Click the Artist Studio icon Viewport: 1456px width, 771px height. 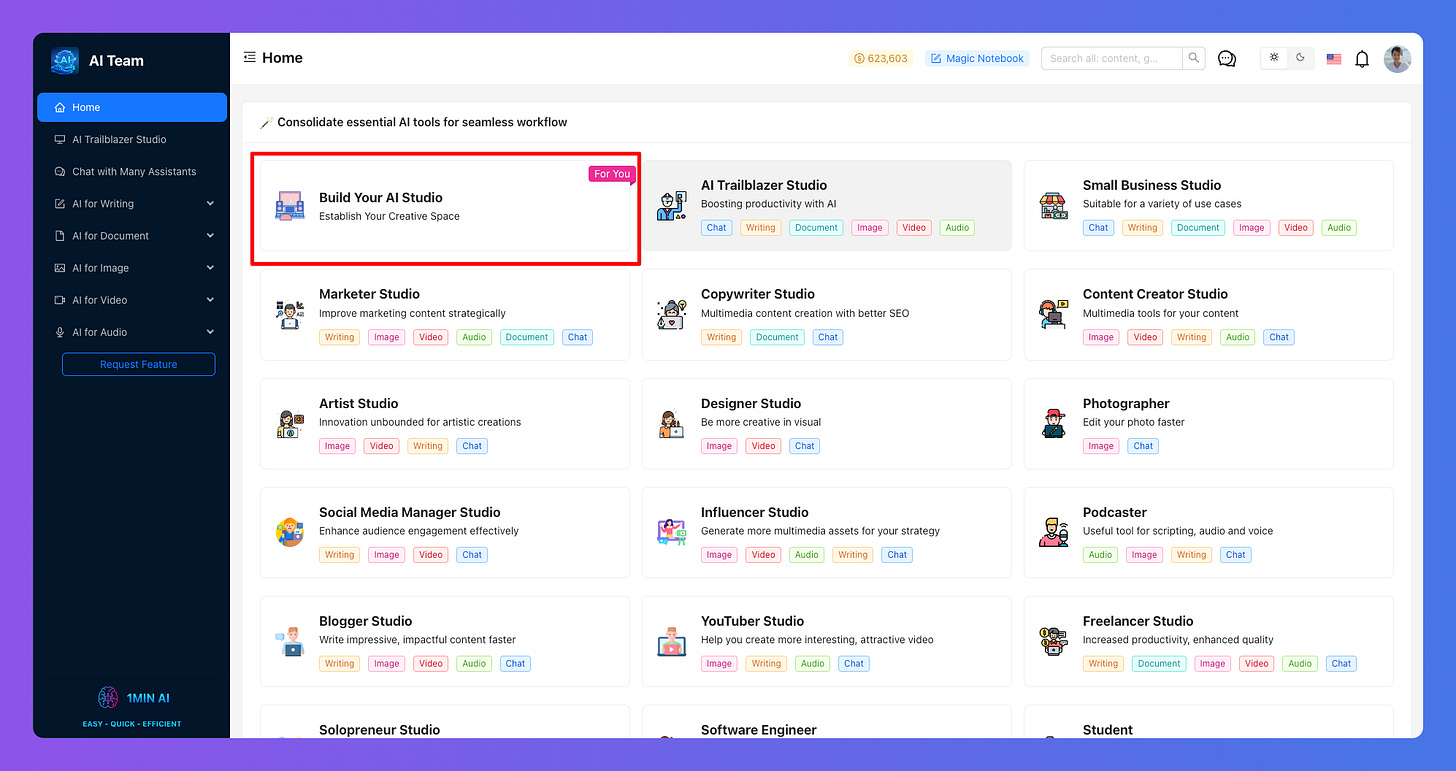coord(290,424)
